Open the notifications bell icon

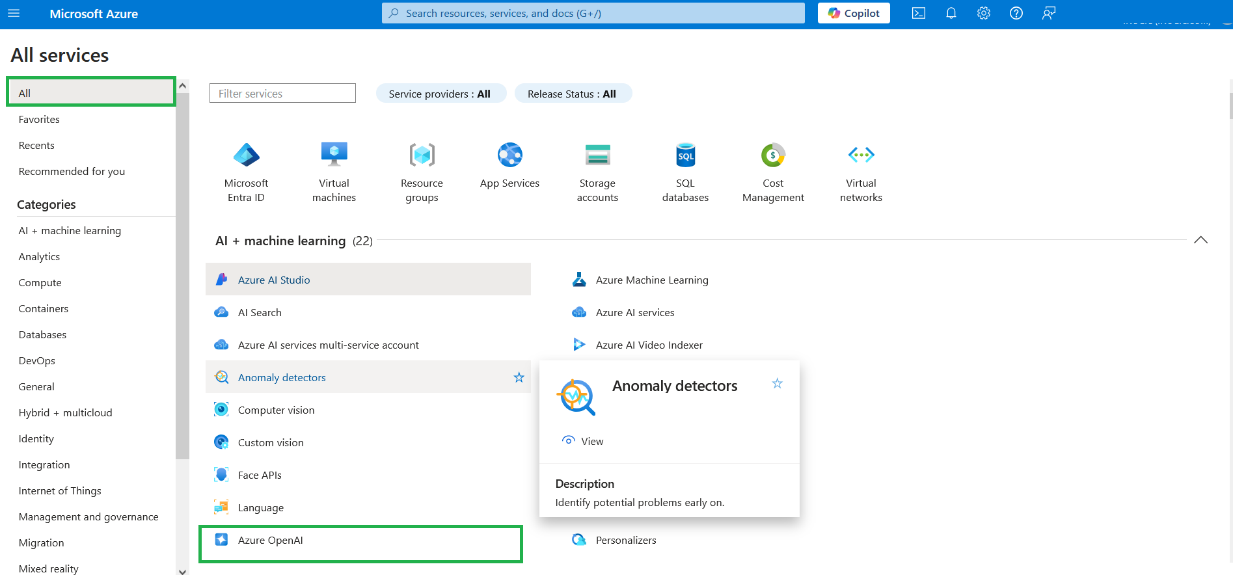951,13
